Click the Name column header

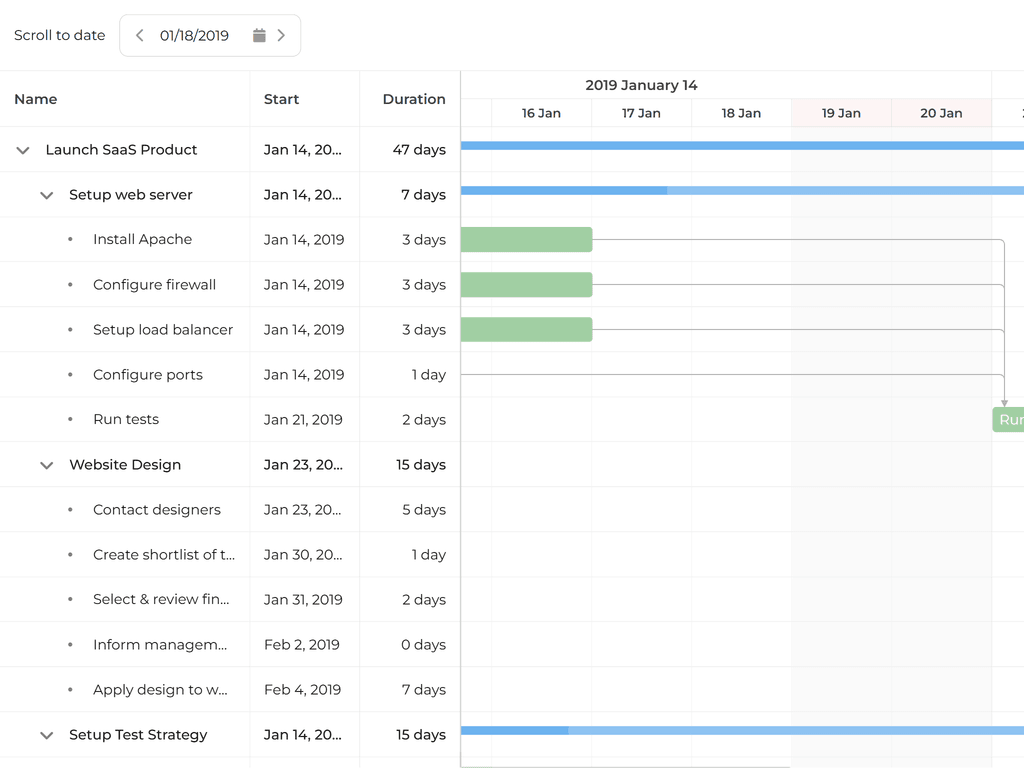click(x=36, y=99)
